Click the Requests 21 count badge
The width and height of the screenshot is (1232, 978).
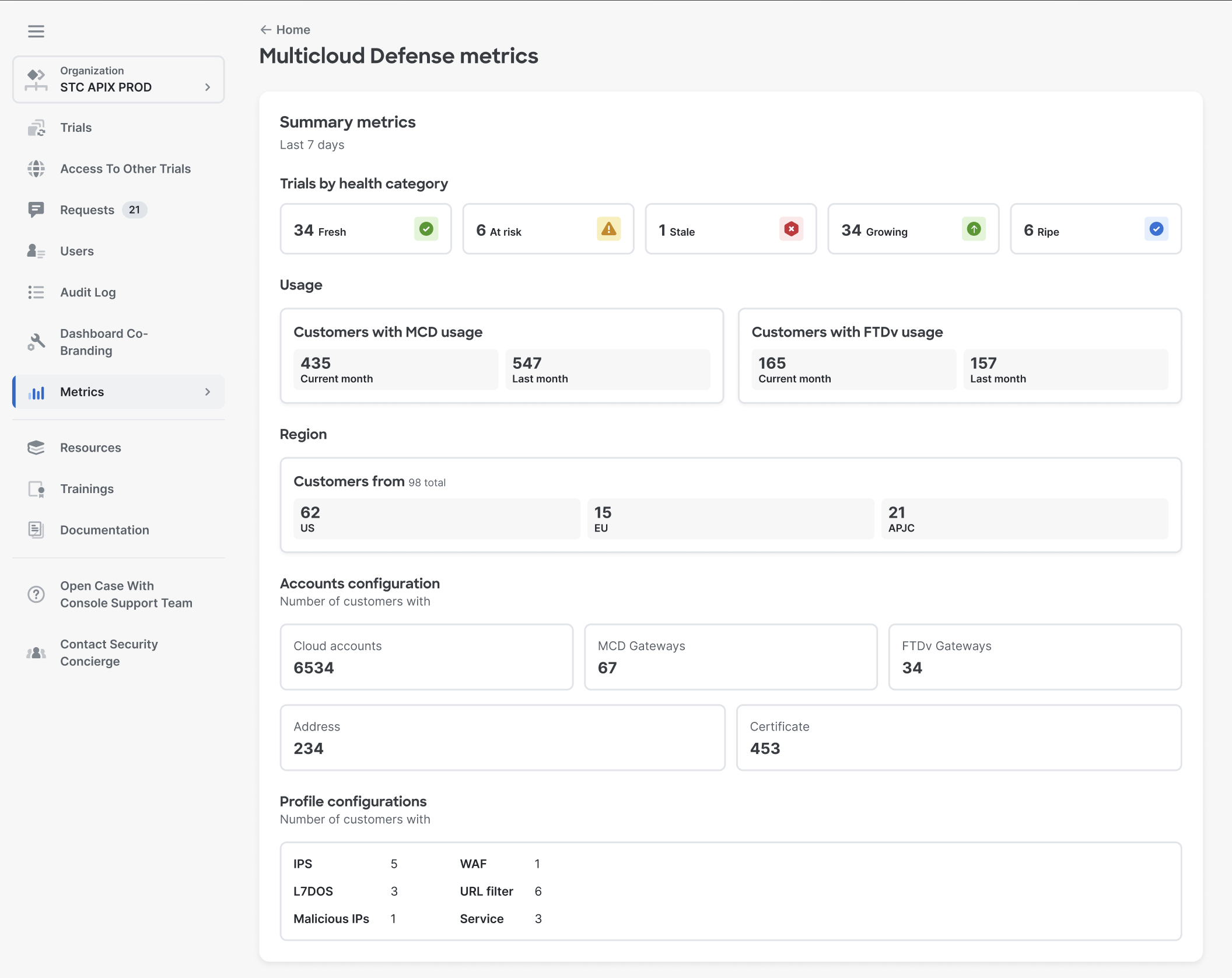click(x=135, y=210)
